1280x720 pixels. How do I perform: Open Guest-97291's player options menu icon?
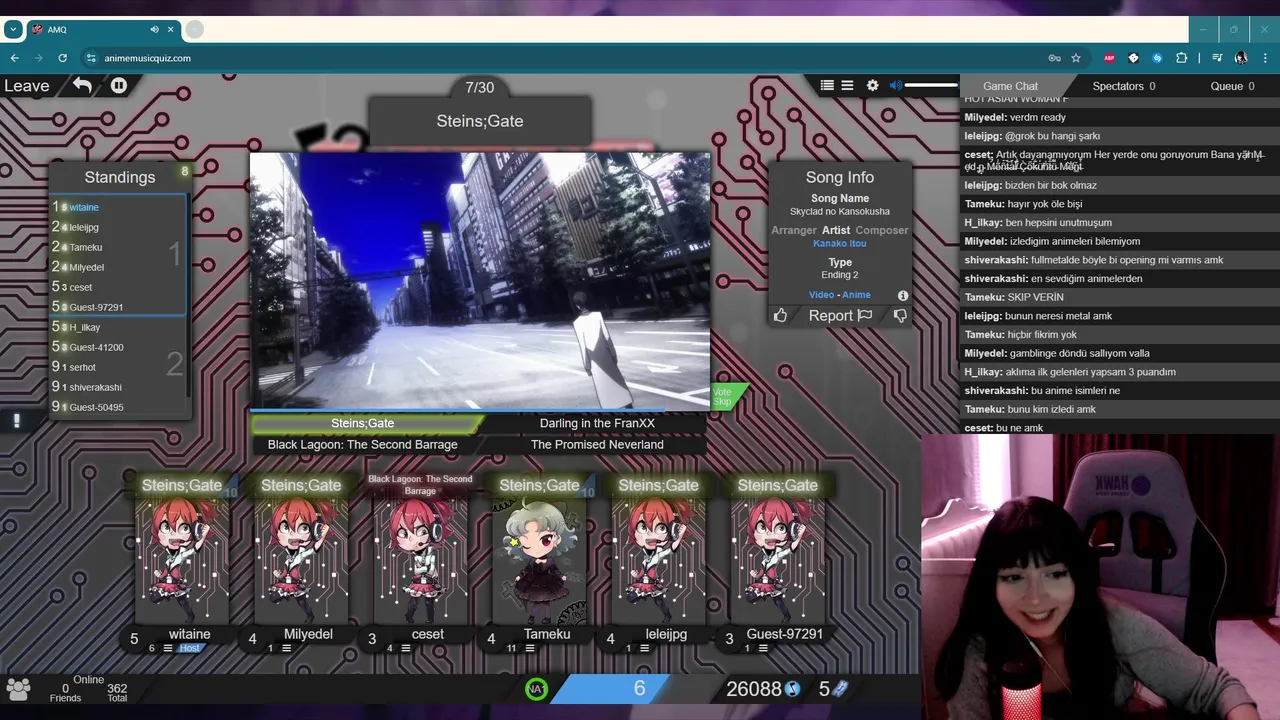click(763, 648)
